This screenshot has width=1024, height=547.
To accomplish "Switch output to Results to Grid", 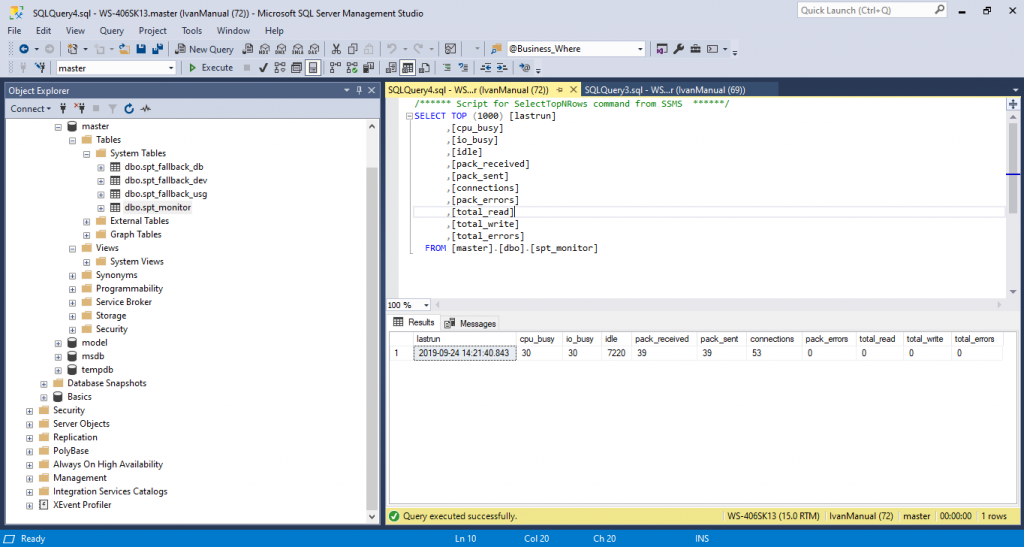I will [x=408, y=68].
